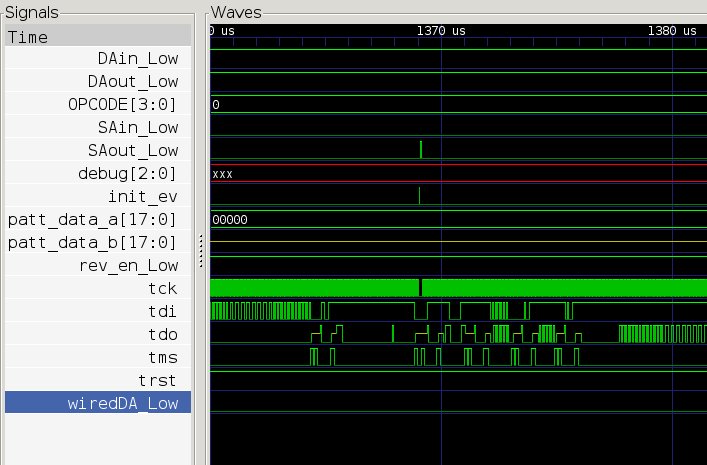Select the SAin_Low signal
707x465 pixels.
(98, 128)
